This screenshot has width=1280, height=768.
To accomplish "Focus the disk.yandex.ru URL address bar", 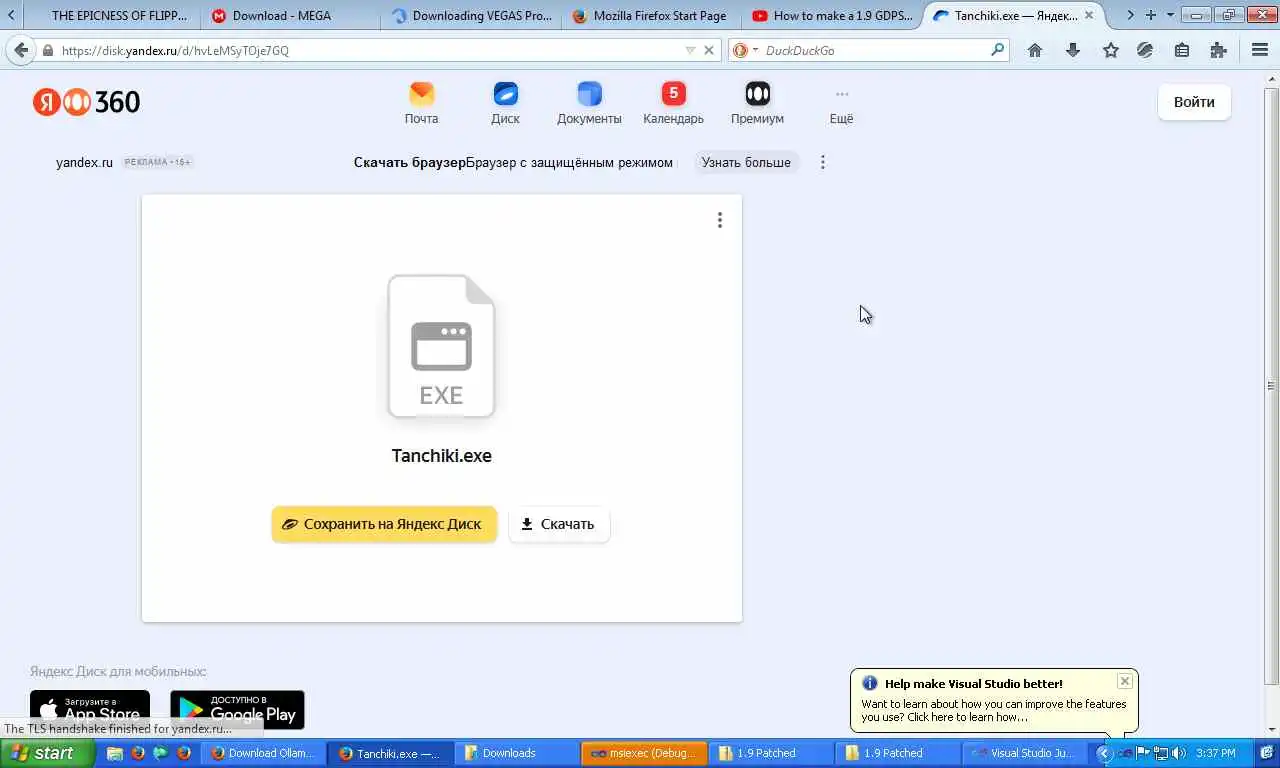I will click(x=370, y=50).
